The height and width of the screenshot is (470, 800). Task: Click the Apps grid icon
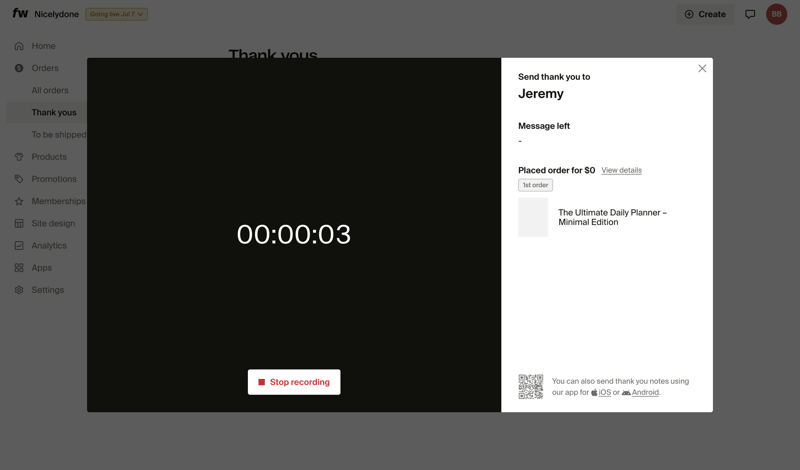coord(19,268)
